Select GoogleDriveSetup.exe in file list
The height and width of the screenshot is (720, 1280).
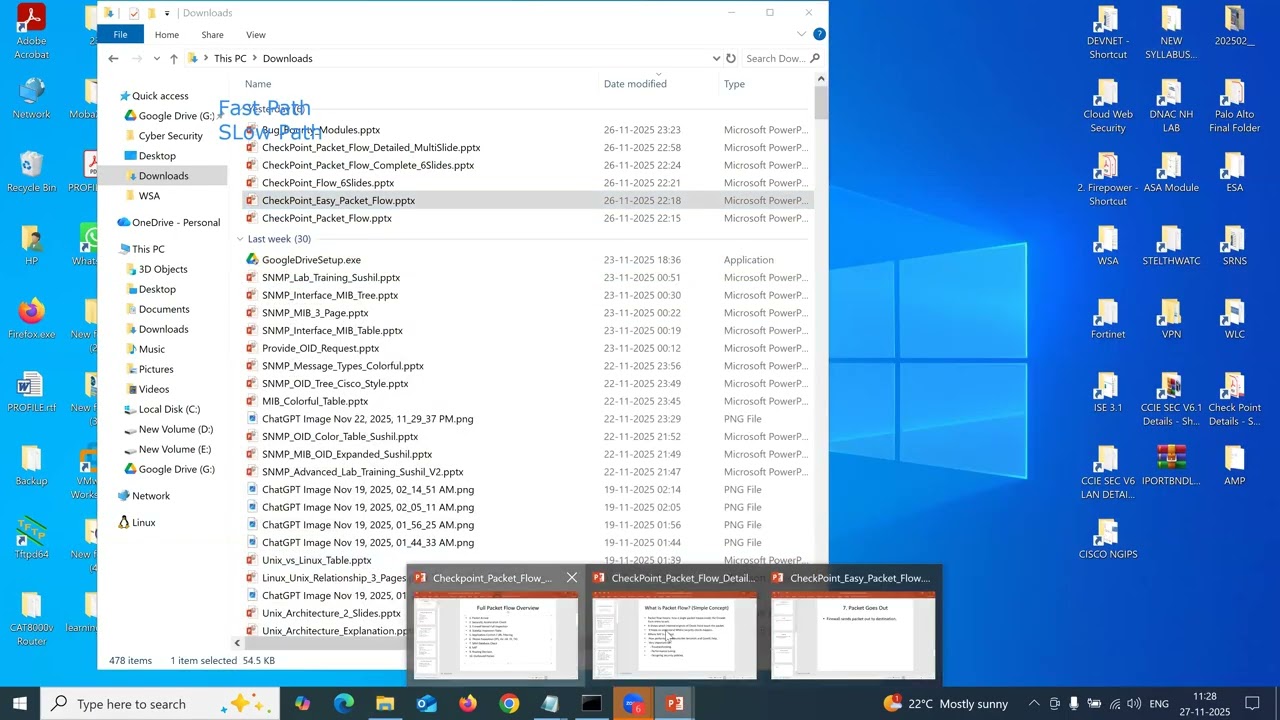[311, 260]
